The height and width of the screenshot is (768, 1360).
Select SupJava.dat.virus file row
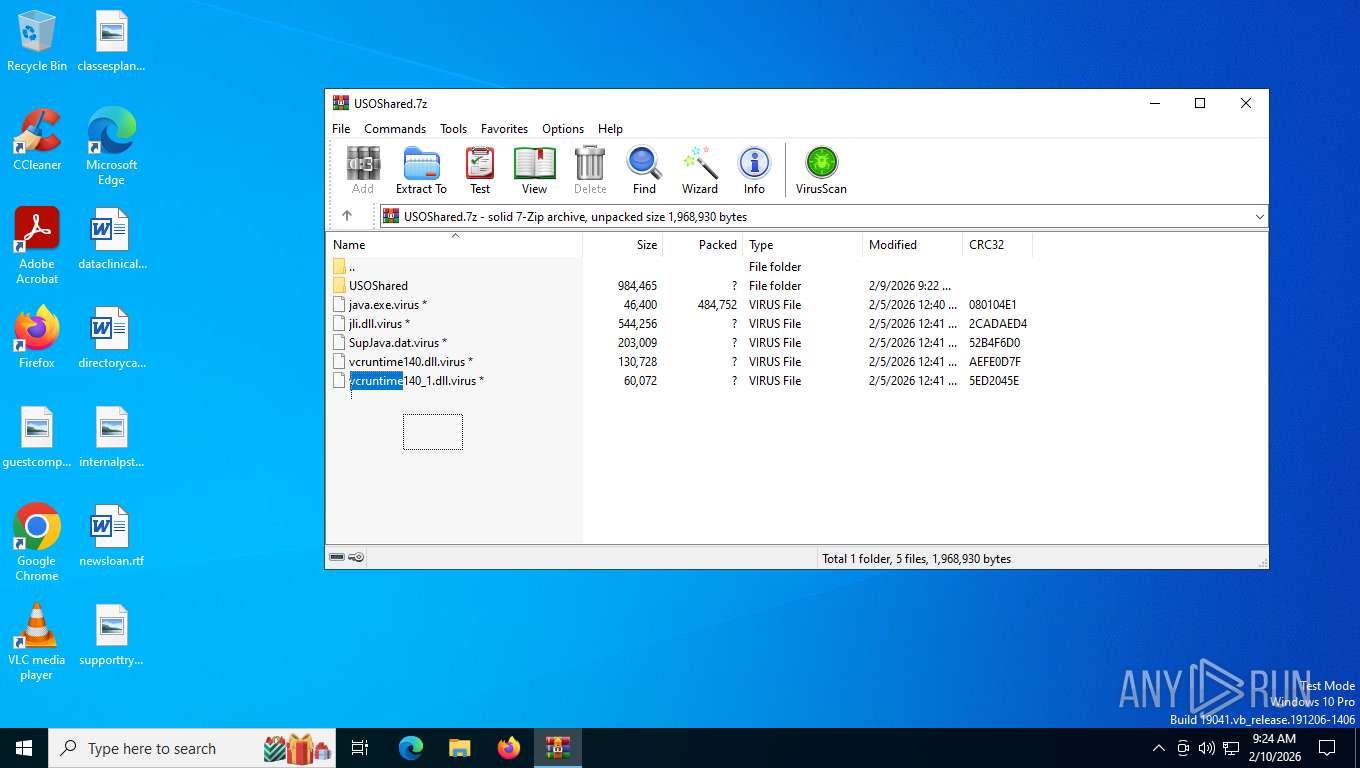coord(680,343)
